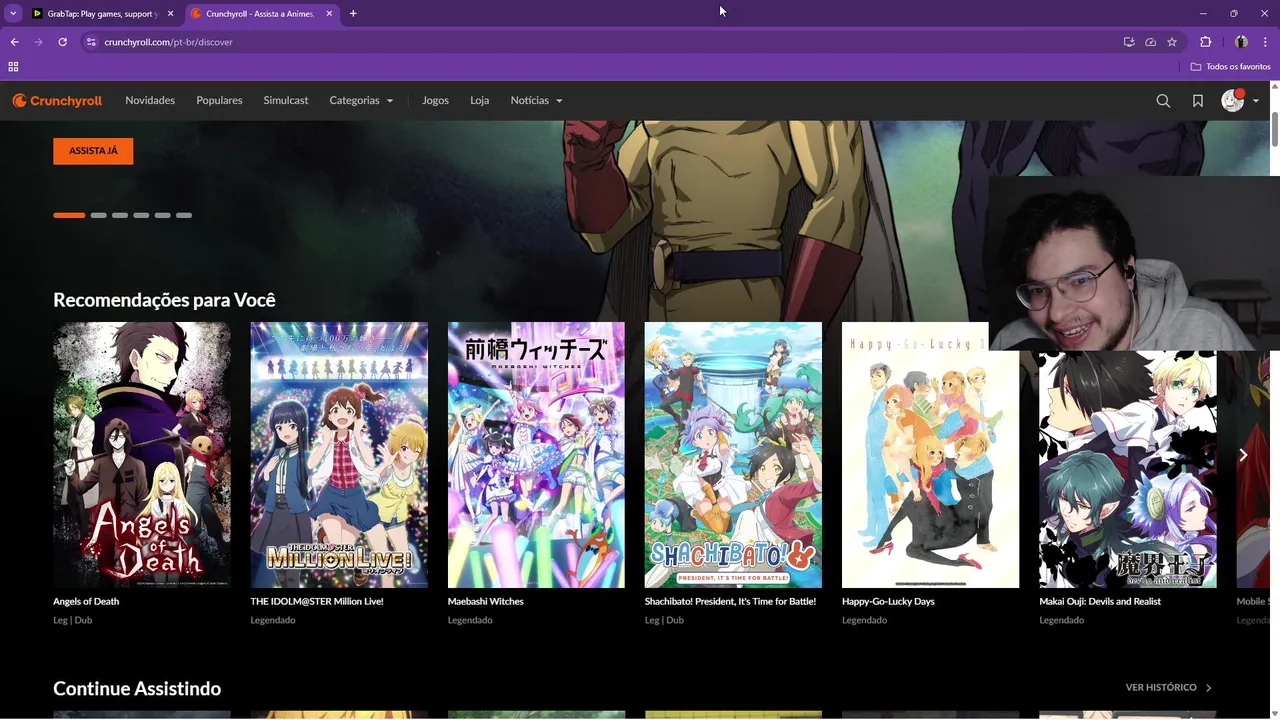Click the Legendado label under Maebashi Witches
The image size is (1280, 720).
470,620
